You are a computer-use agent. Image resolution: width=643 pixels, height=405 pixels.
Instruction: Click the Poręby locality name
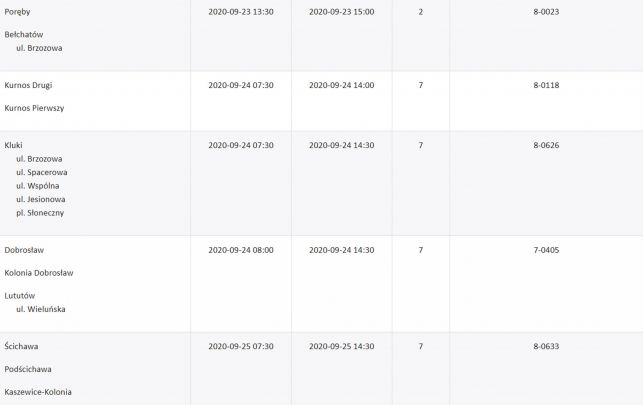[x=18, y=12]
